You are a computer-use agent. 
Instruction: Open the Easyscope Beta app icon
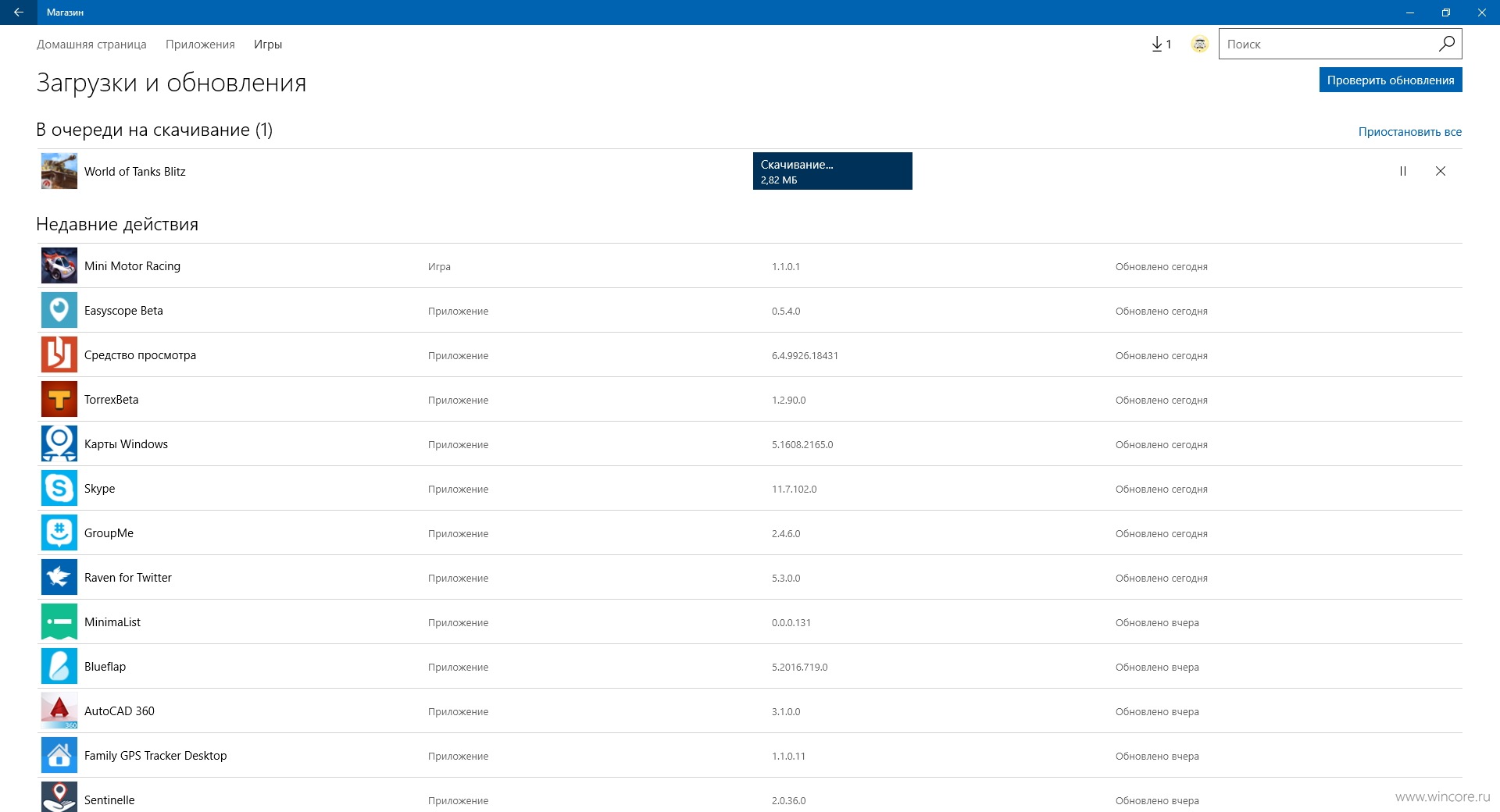[x=59, y=310]
